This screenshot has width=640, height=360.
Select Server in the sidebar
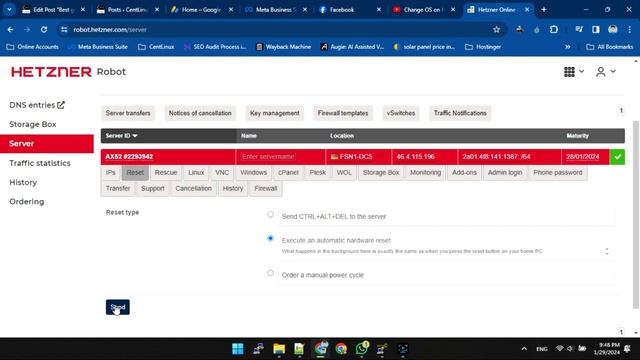47,144
